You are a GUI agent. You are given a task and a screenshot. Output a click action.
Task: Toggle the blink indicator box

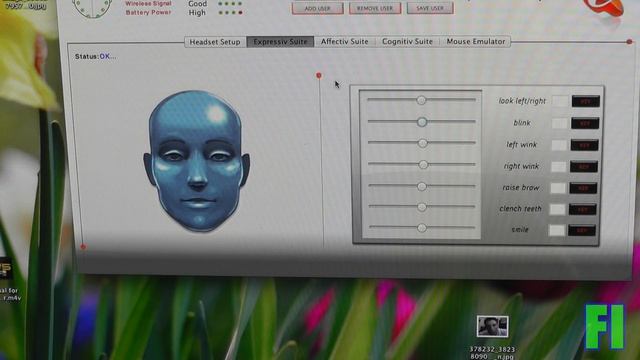pyautogui.click(x=560, y=123)
